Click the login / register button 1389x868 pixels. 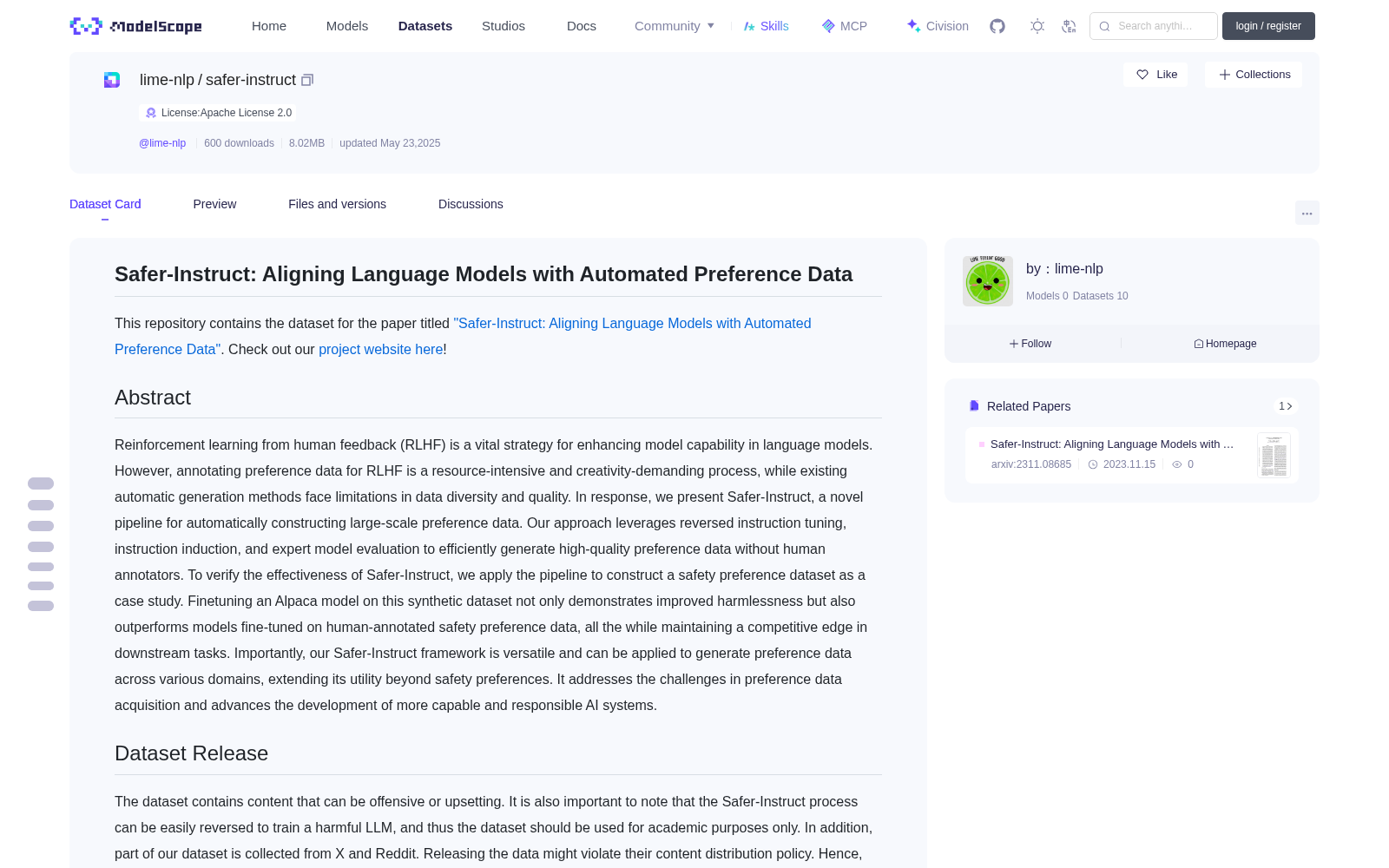[x=1268, y=26]
